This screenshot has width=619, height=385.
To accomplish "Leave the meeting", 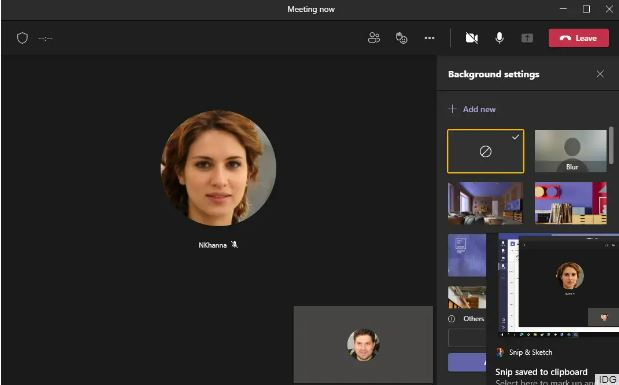I will pos(579,38).
